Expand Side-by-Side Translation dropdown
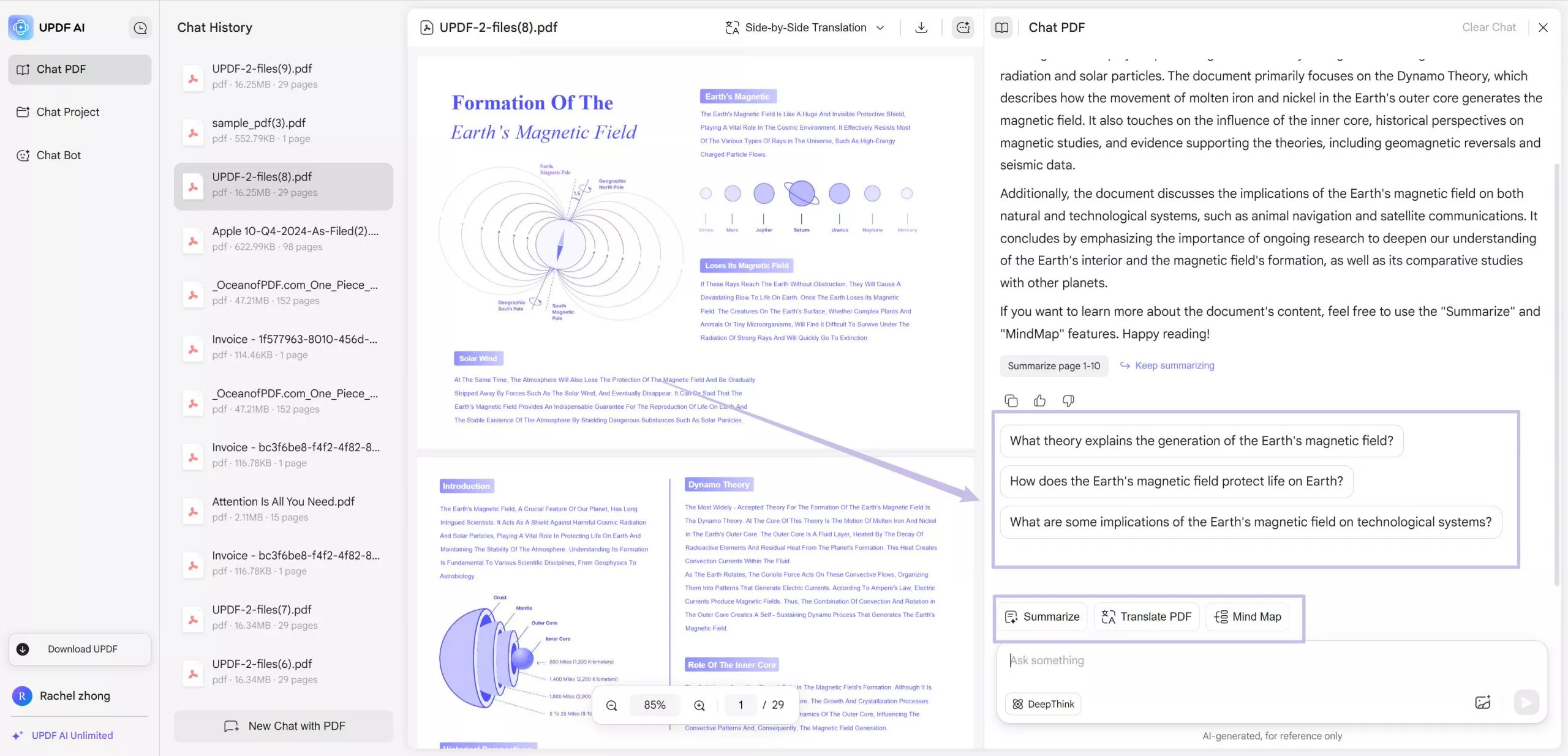Viewport: 1568px width, 756px height. tap(880, 28)
